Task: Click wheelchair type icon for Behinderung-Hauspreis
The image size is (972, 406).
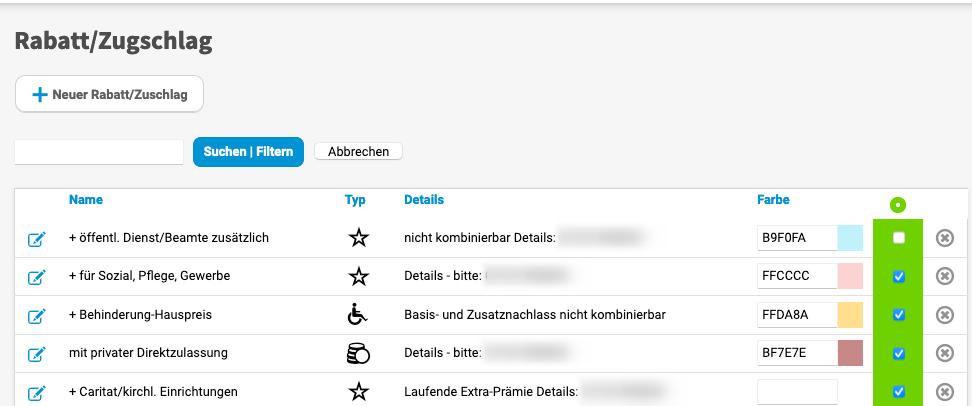Action: tap(357, 315)
